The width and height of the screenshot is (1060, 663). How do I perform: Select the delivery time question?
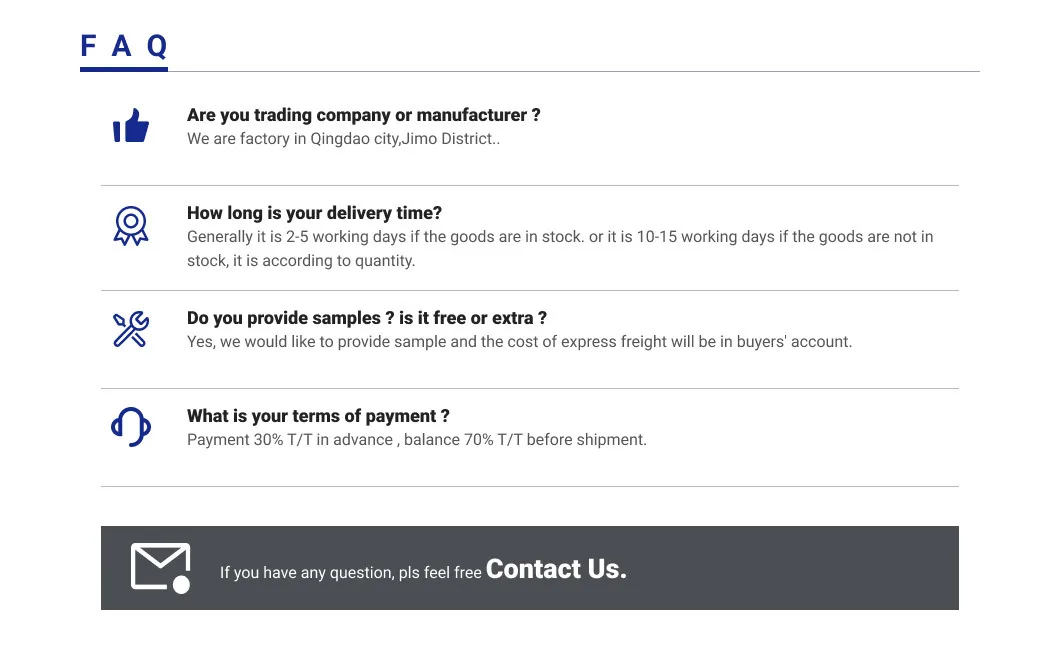314,213
